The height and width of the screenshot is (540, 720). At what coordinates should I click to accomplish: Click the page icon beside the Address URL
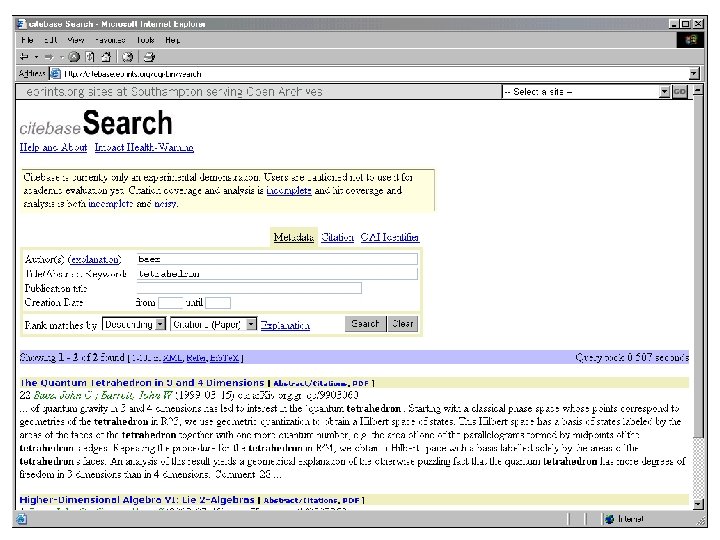55,73
